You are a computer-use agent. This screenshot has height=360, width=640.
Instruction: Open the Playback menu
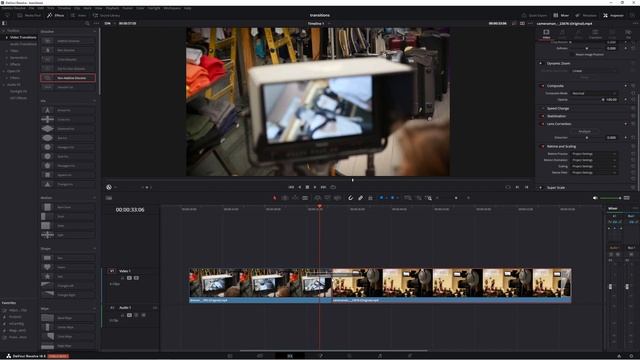pyautogui.click(x=112, y=8)
